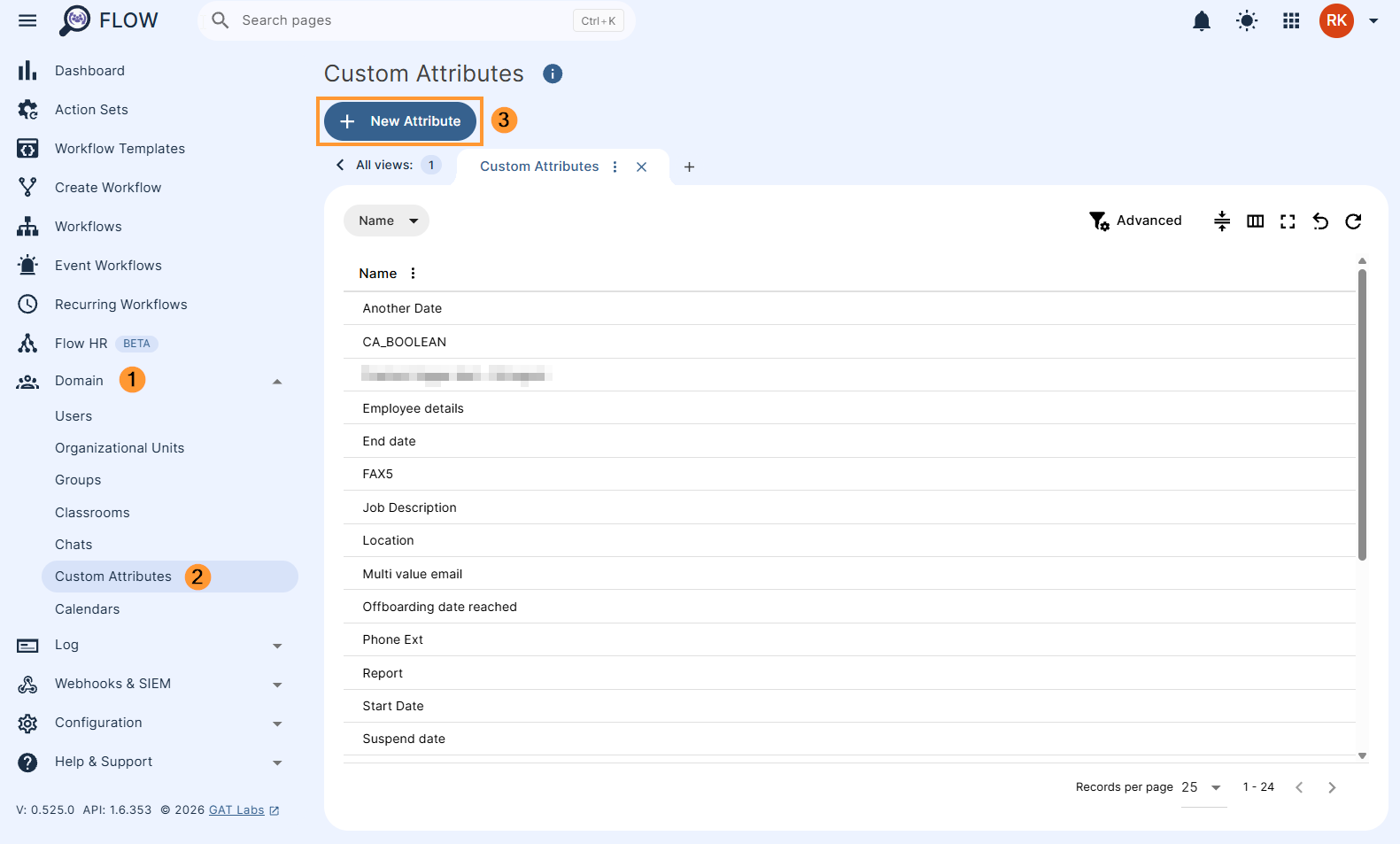The image size is (1400, 844).
Task: Open the Custom Attributes tab options menu
Action: tap(615, 166)
